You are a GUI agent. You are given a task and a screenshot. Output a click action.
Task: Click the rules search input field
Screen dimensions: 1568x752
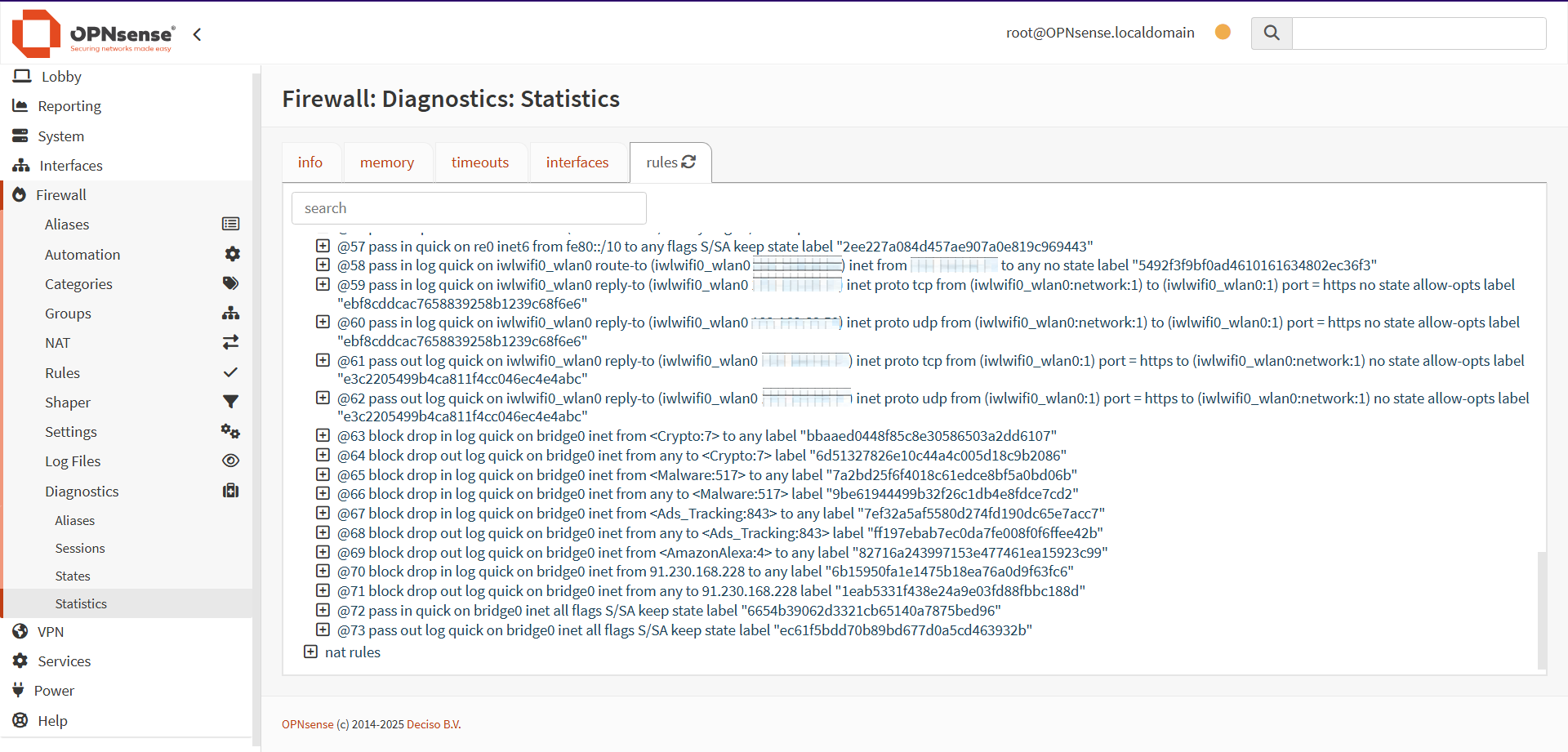pyautogui.click(x=469, y=208)
